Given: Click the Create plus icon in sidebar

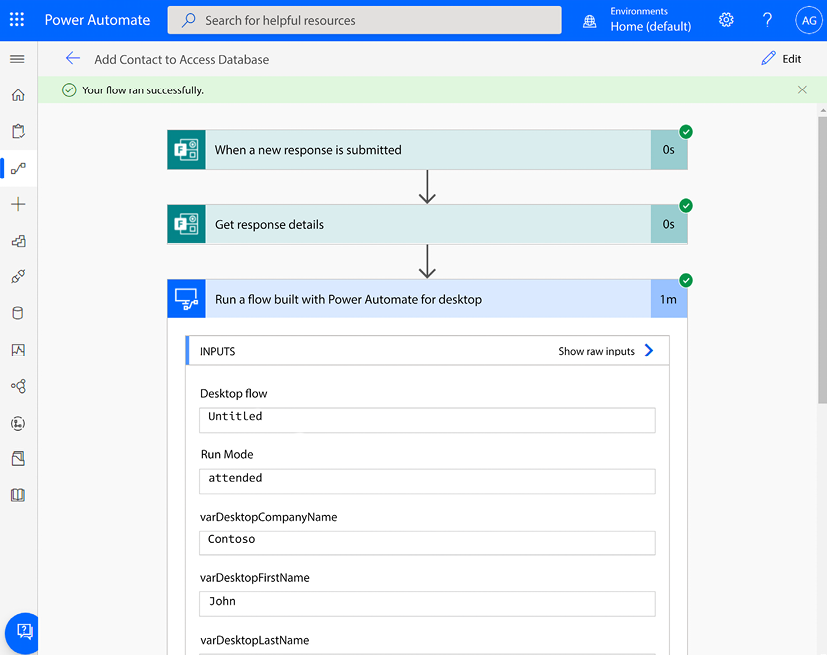Looking at the screenshot, I should pyautogui.click(x=18, y=204).
